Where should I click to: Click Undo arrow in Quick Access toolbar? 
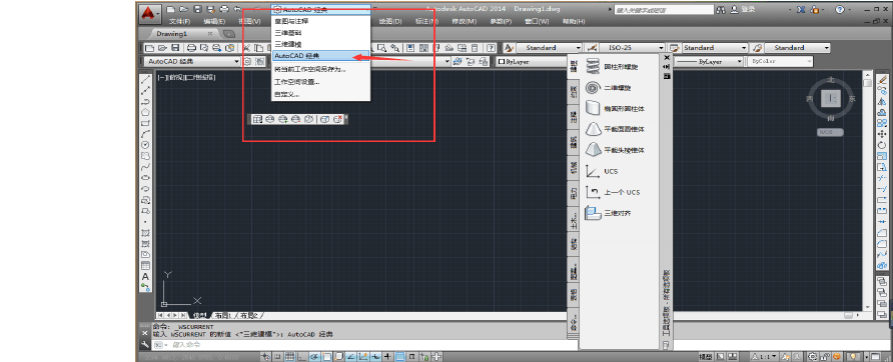237,10
